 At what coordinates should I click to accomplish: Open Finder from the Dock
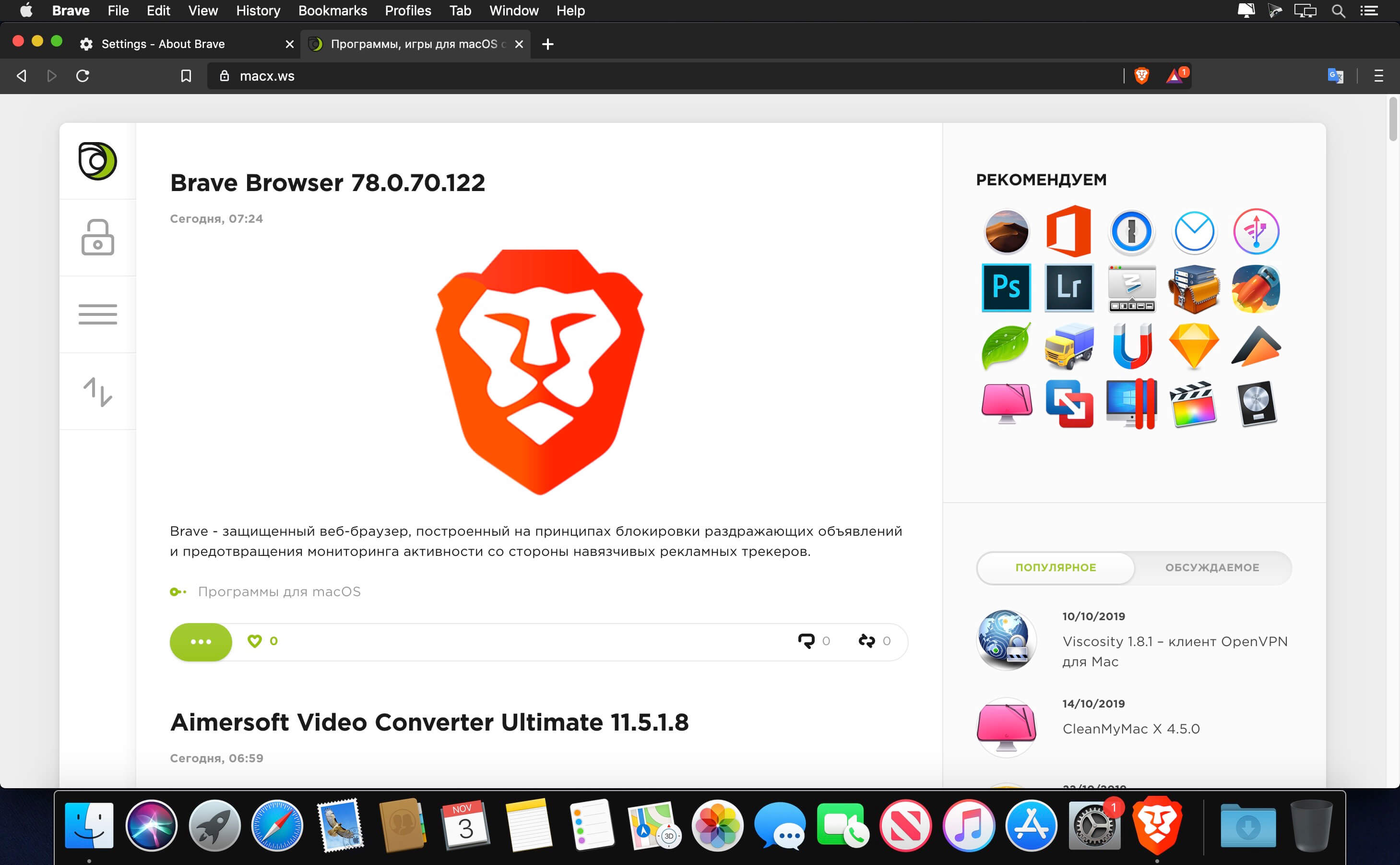click(x=89, y=826)
